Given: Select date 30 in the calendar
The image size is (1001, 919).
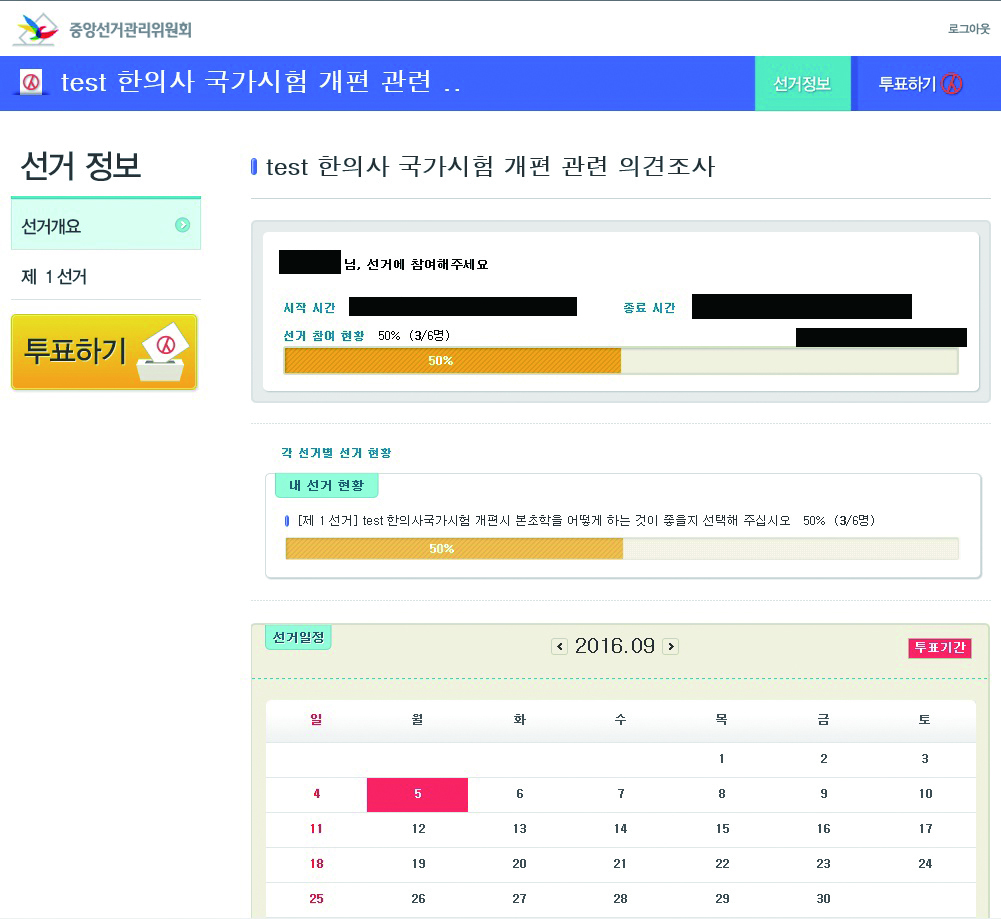Looking at the screenshot, I should coord(823,898).
